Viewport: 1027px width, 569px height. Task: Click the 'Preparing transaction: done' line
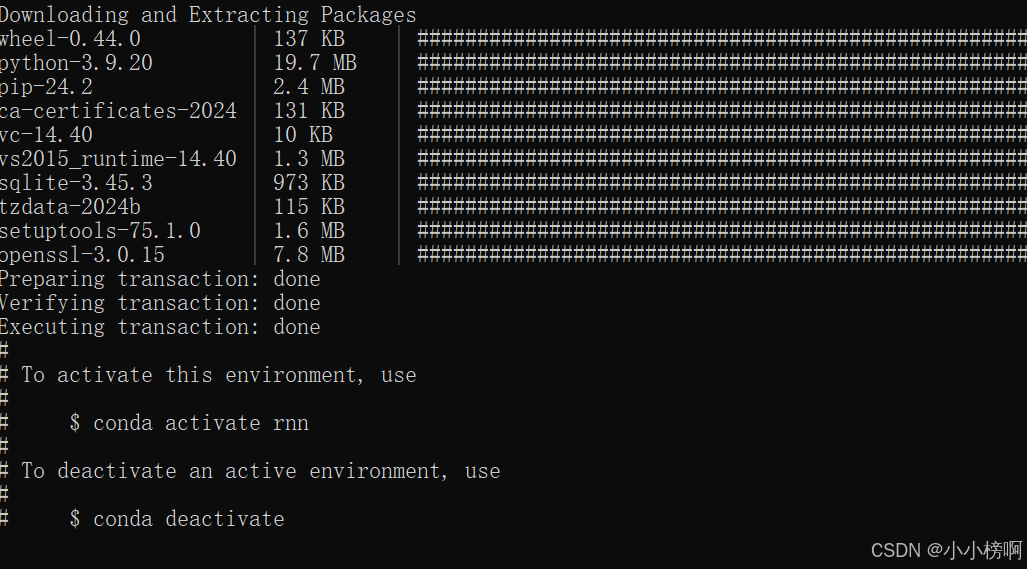(x=160, y=279)
